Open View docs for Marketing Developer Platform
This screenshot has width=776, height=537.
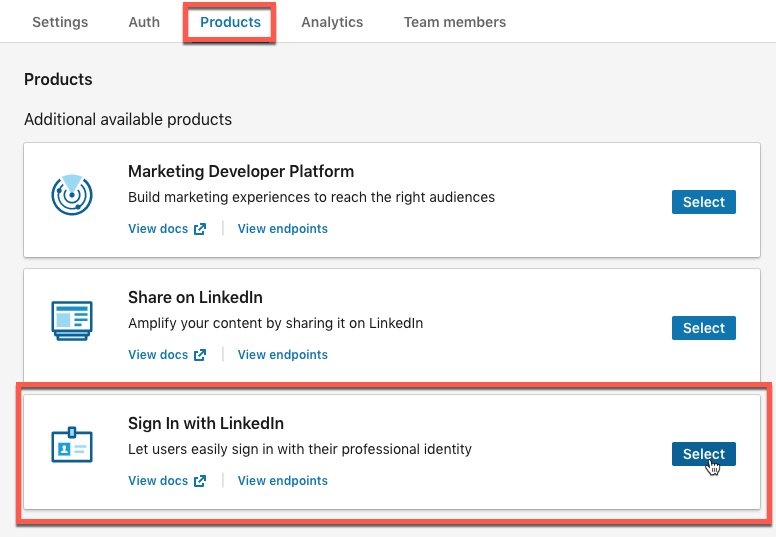tap(167, 229)
